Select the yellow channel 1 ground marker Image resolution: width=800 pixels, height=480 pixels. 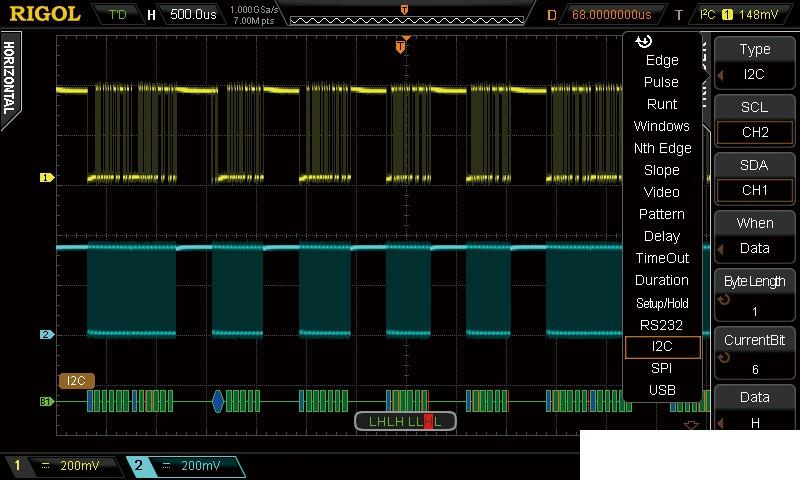(x=46, y=178)
